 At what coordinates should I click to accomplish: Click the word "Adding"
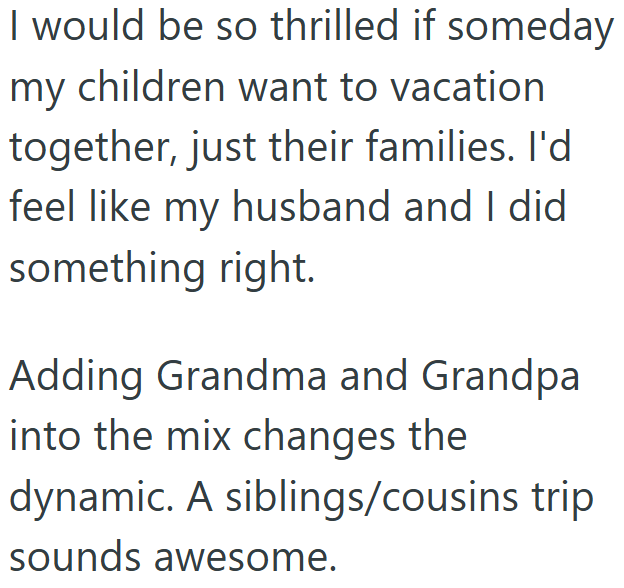74,378
